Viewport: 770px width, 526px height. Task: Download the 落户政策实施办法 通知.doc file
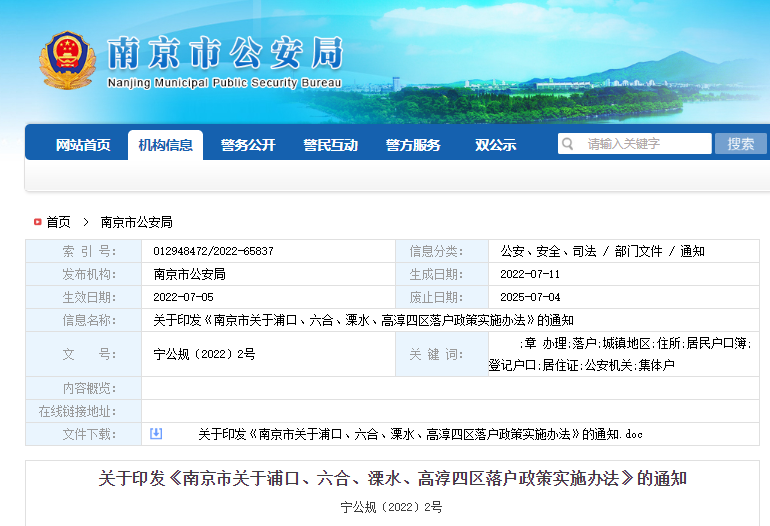(x=420, y=434)
